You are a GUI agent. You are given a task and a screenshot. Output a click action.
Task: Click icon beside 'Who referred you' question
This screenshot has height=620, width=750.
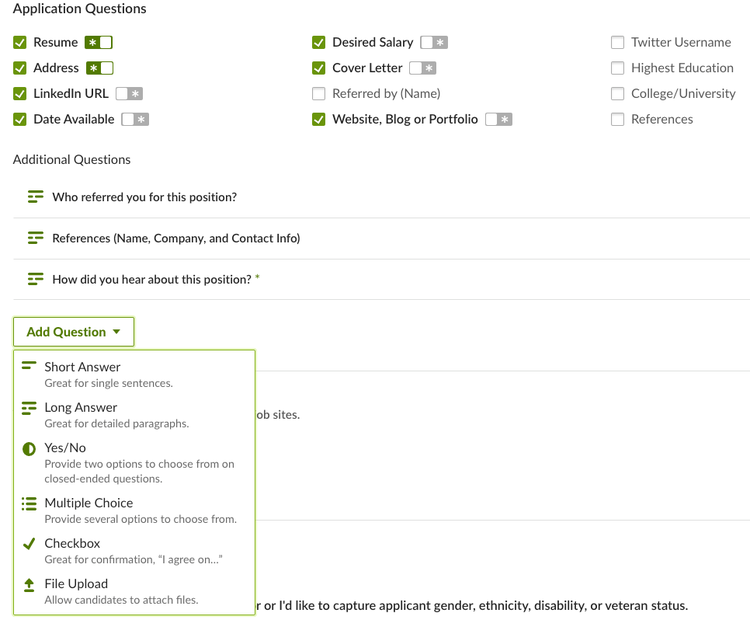coord(35,197)
